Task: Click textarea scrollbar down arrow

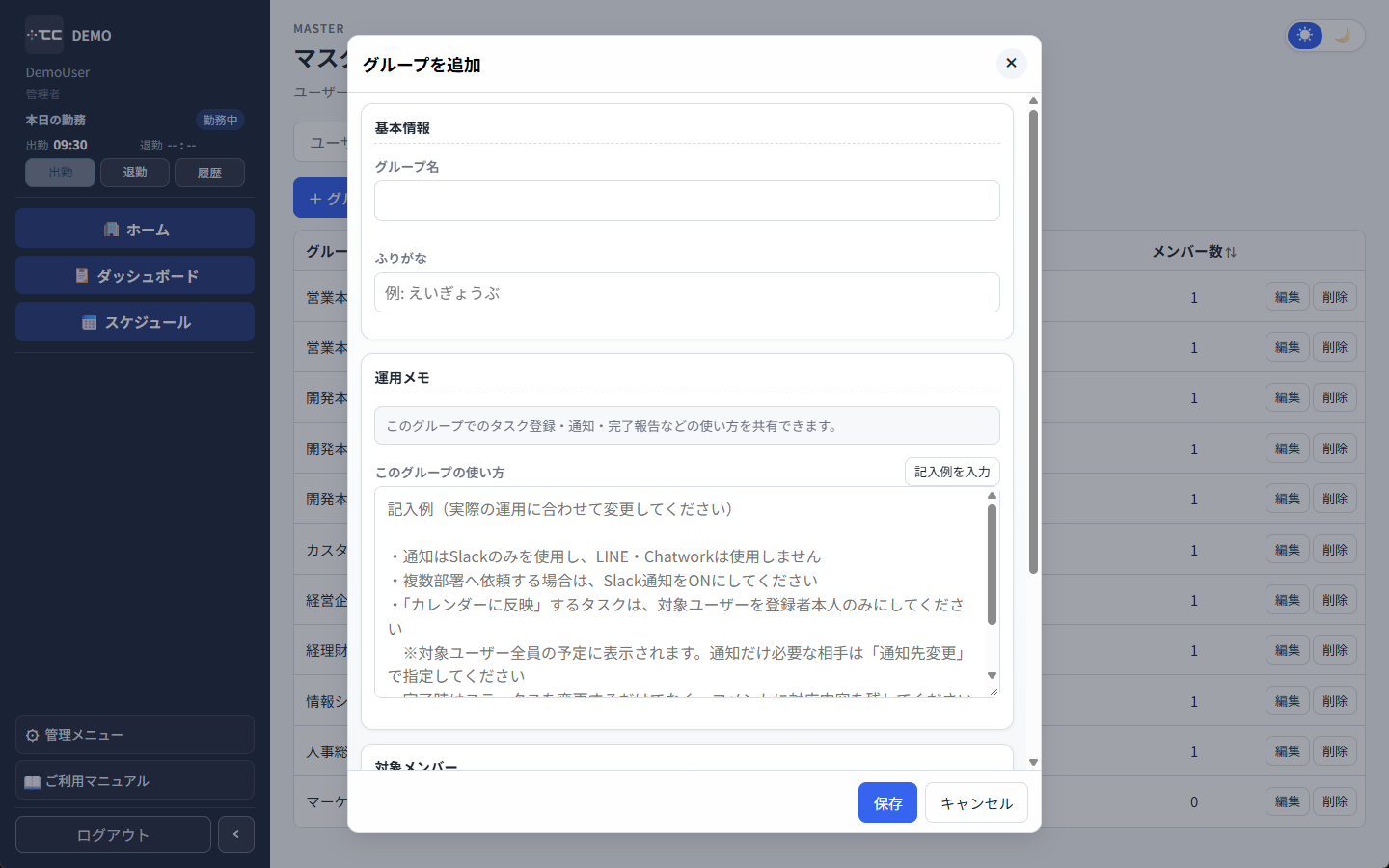Action: (992, 676)
